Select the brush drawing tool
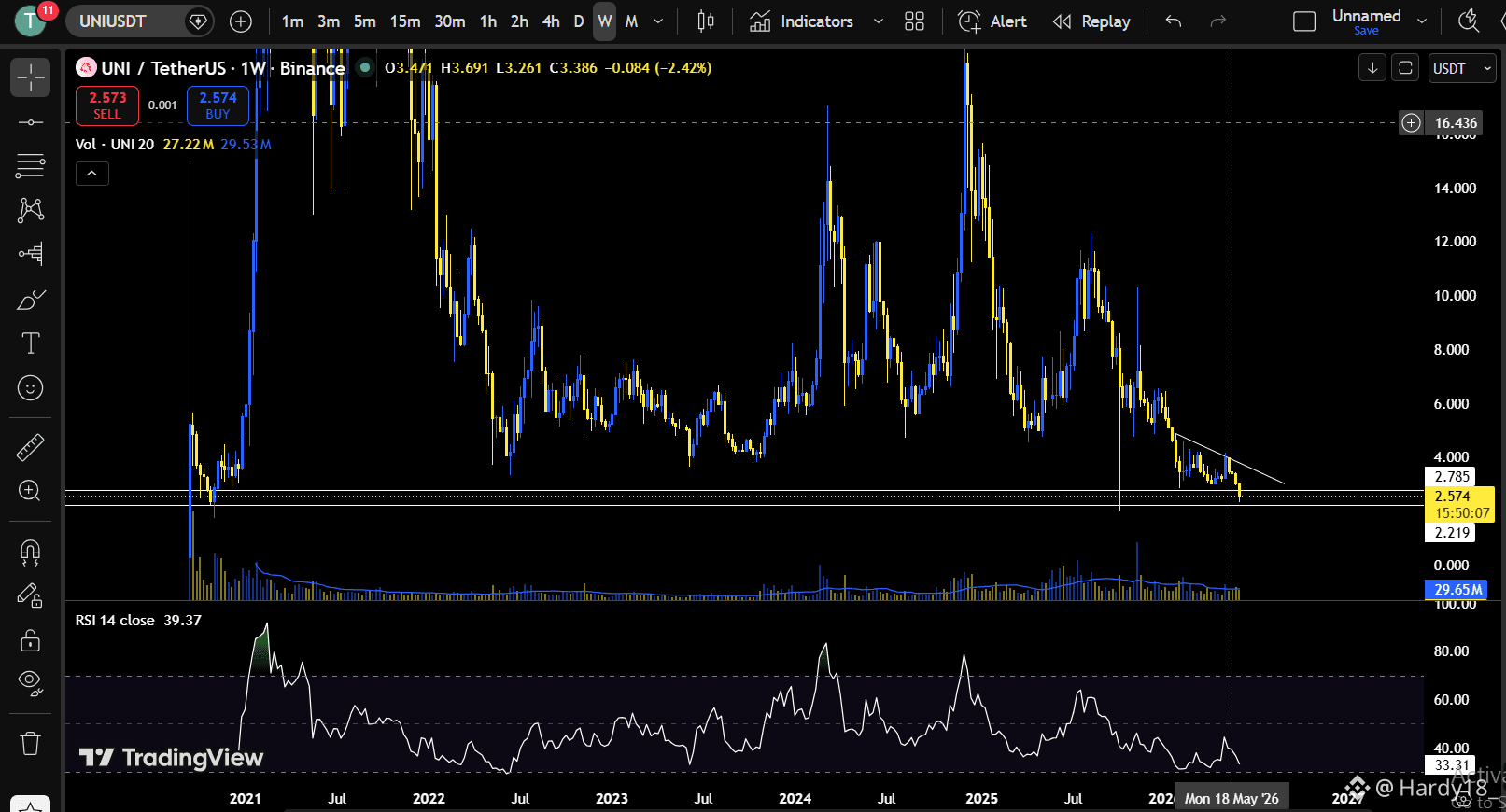Screen dimensions: 1506x812 [x=30, y=300]
